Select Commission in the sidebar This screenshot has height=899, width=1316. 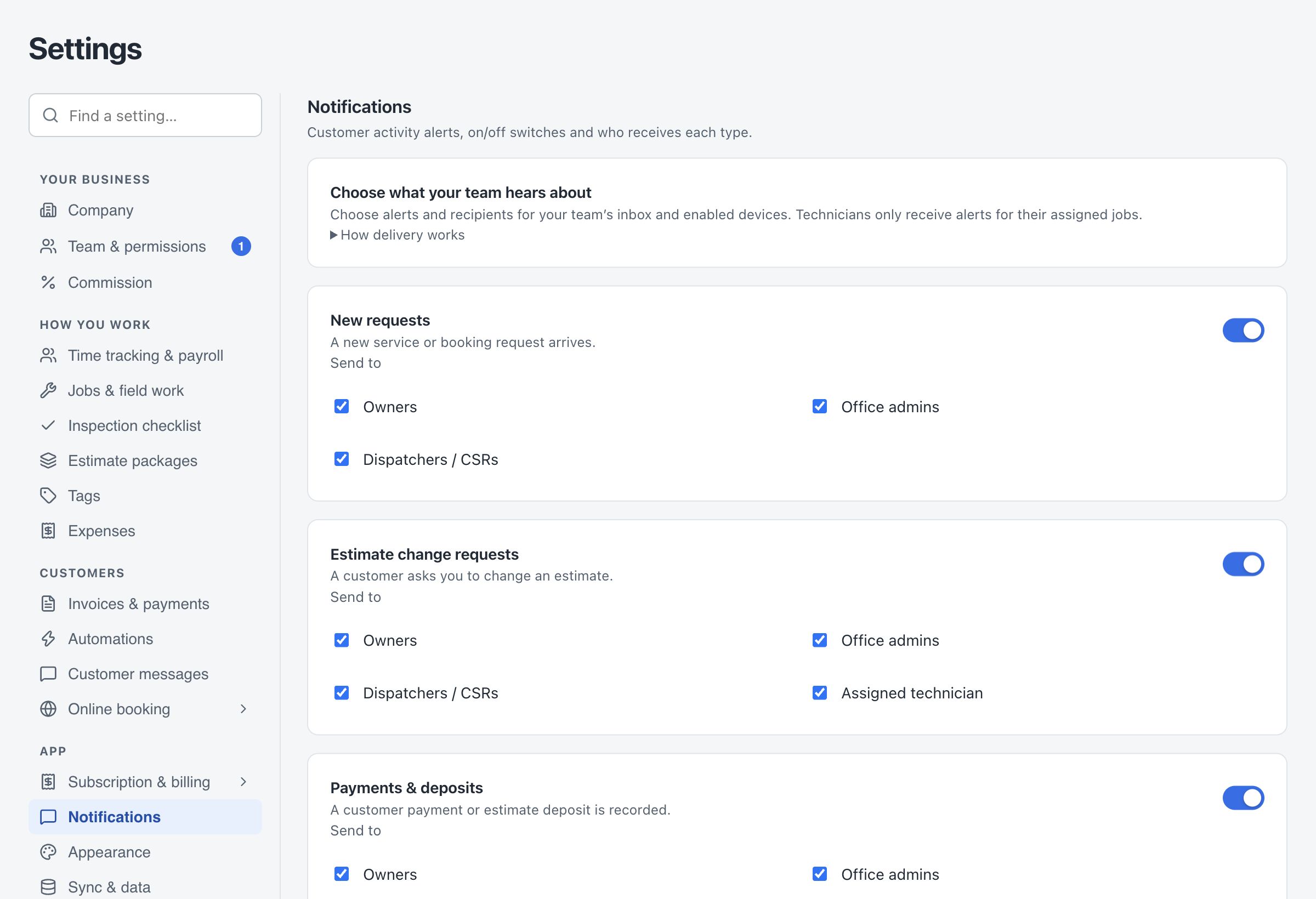tap(145, 282)
